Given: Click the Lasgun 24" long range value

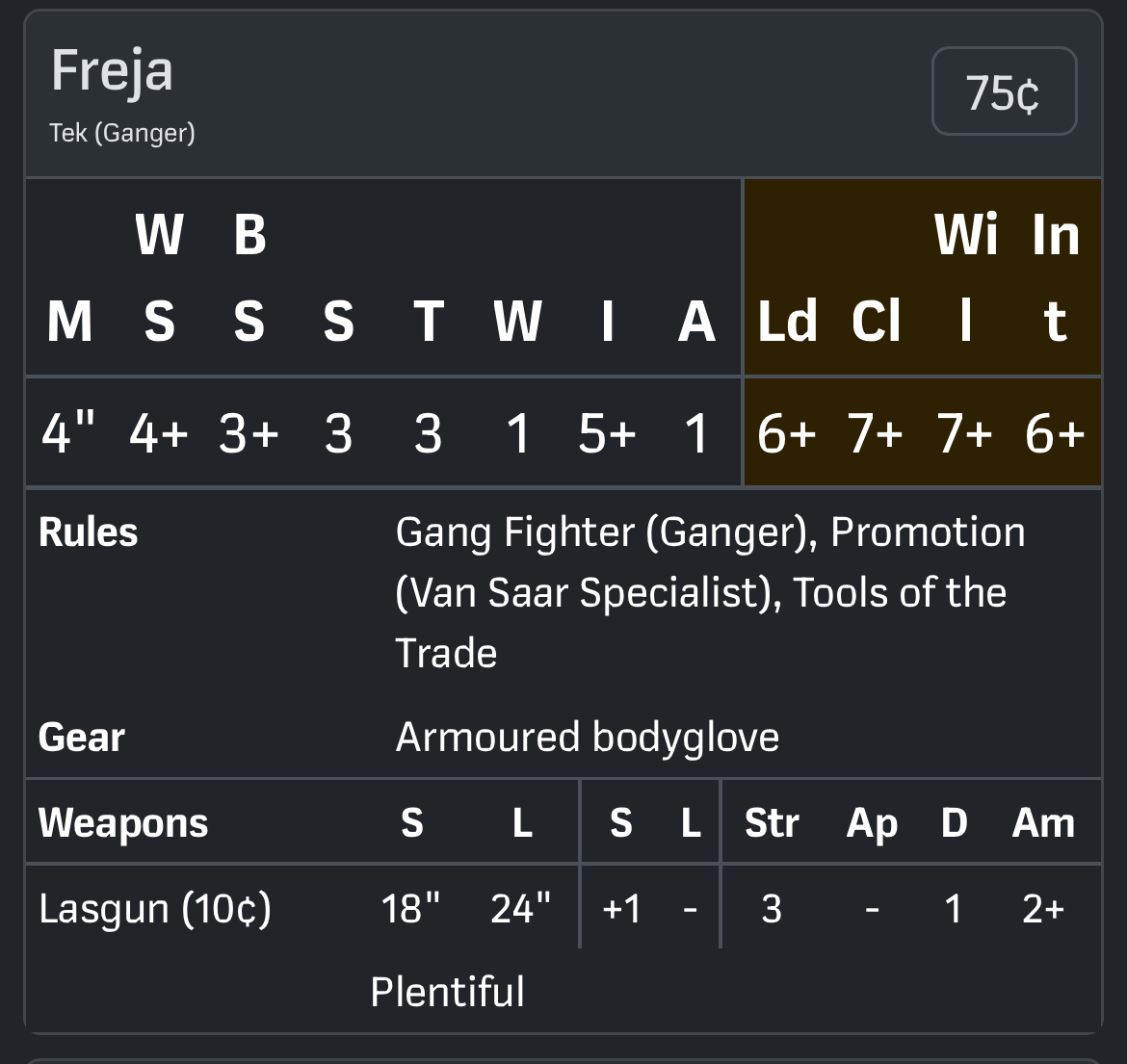Looking at the screenshot, I should (x=521, y=909).
